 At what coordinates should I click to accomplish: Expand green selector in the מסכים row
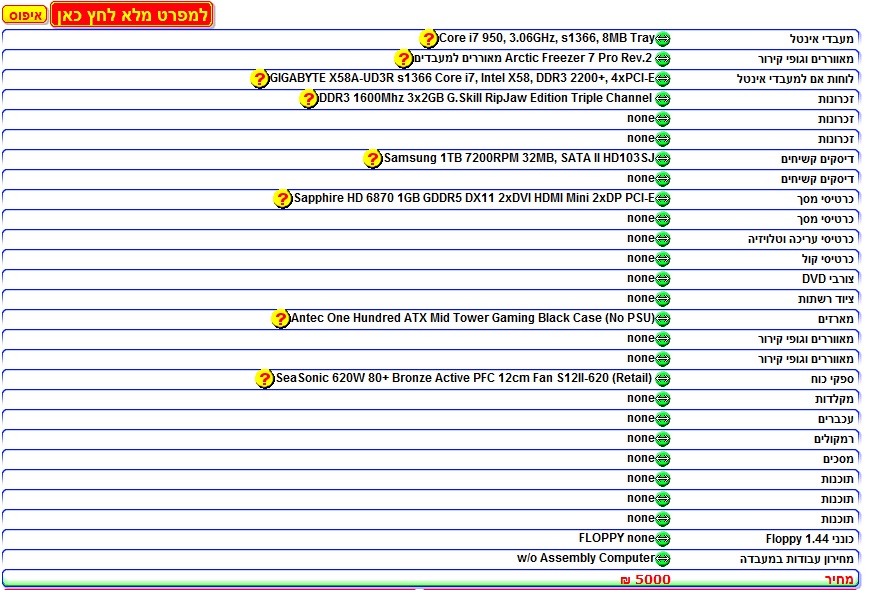(x=662, y=459)
